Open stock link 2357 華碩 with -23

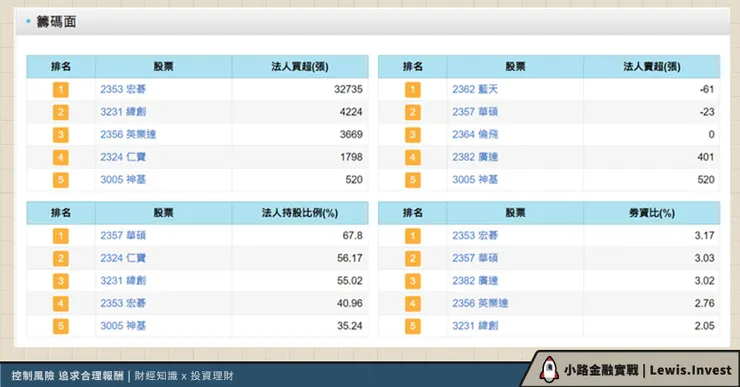tap(475, 112)
